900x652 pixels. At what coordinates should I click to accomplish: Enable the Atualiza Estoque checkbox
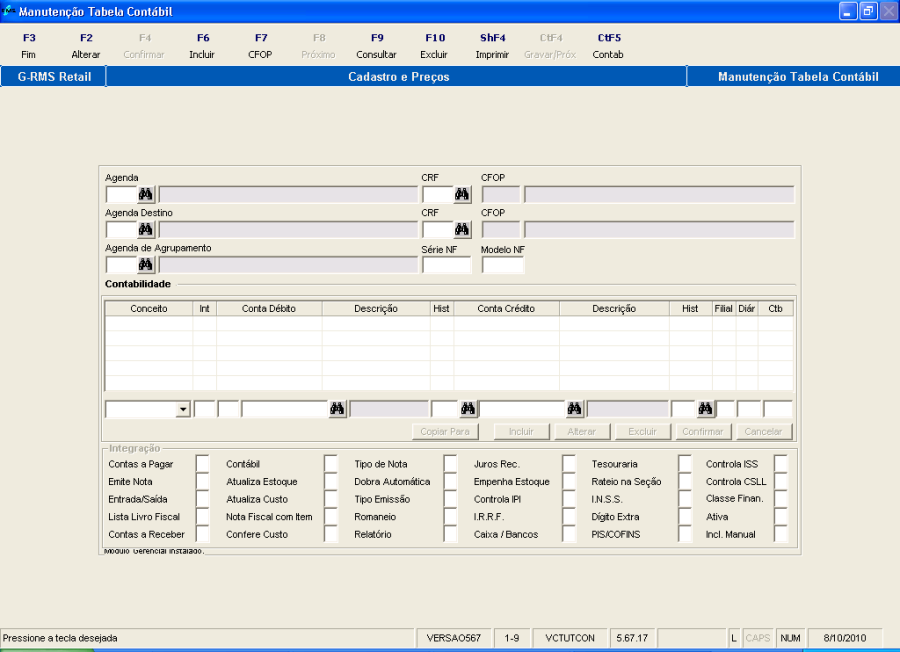(x=331, y=481)
